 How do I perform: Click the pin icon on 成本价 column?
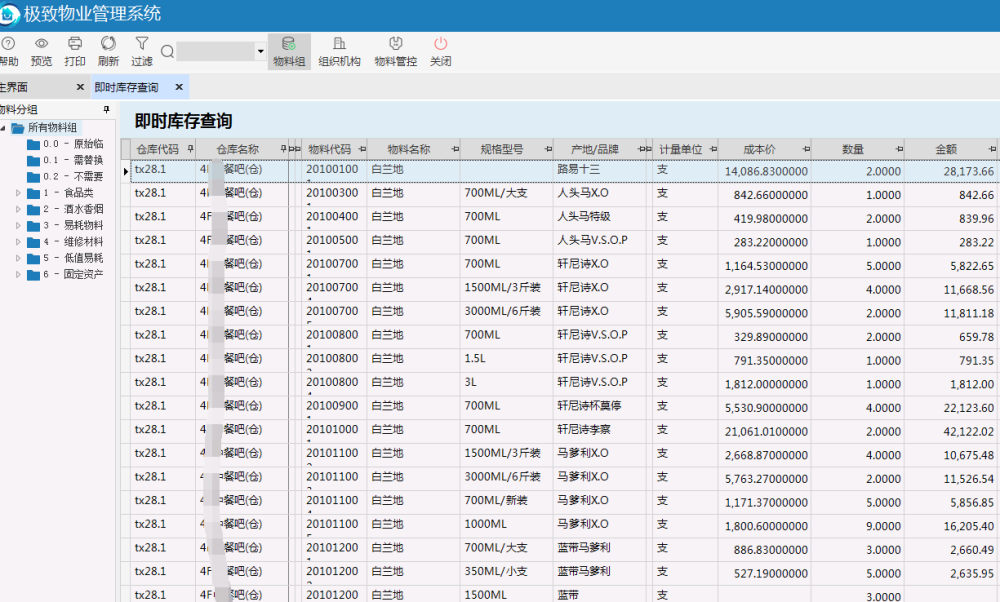(x=806, y=149)
